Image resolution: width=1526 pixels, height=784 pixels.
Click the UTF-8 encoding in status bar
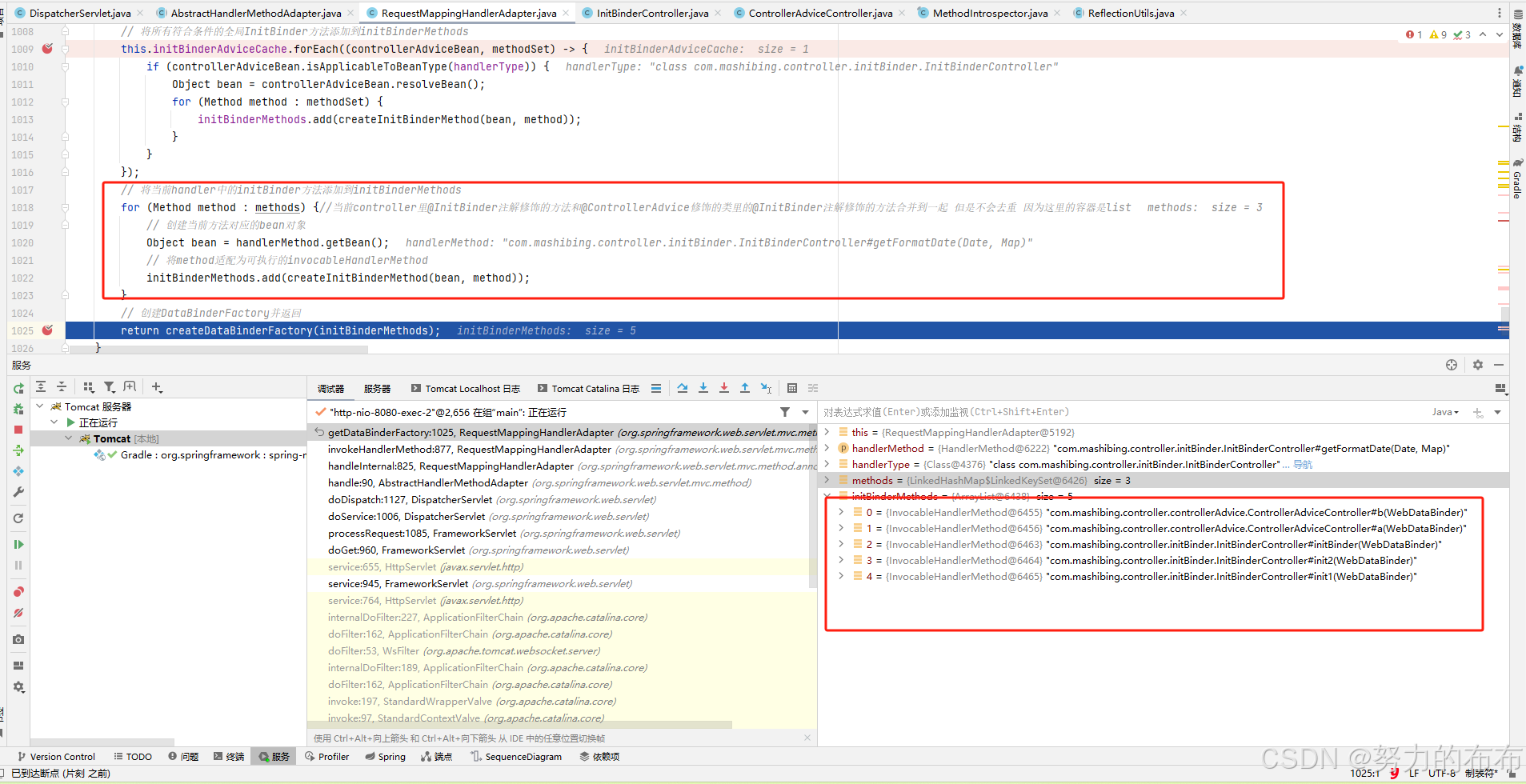coord(1442,773)
